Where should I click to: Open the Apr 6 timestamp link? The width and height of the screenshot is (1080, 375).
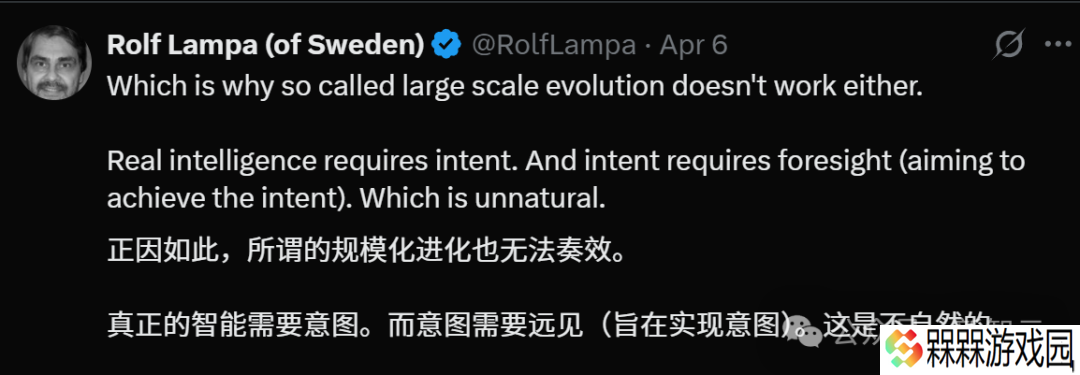click(x=694, y=45)
